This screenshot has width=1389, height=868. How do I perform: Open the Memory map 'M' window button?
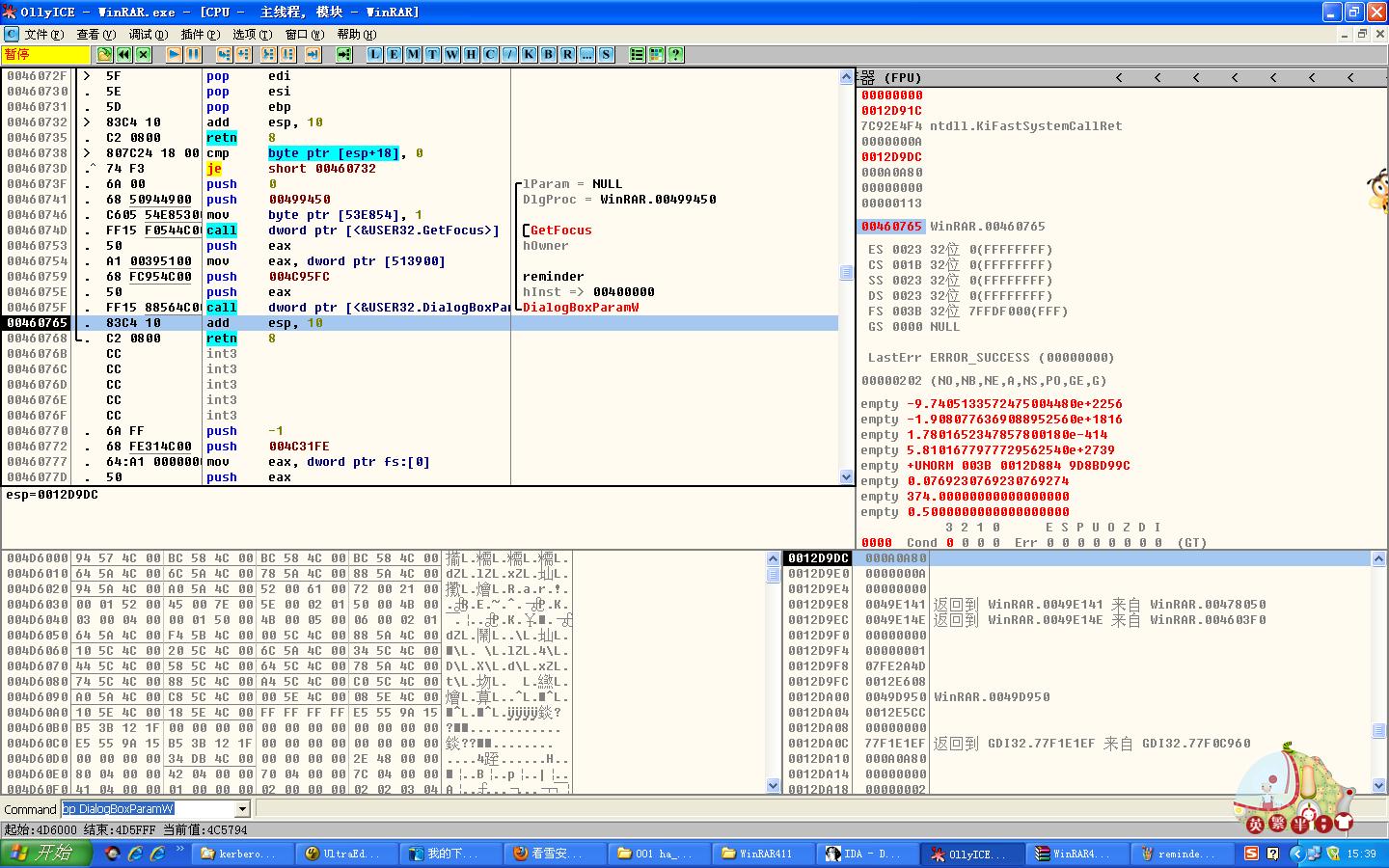coord(413,55)
